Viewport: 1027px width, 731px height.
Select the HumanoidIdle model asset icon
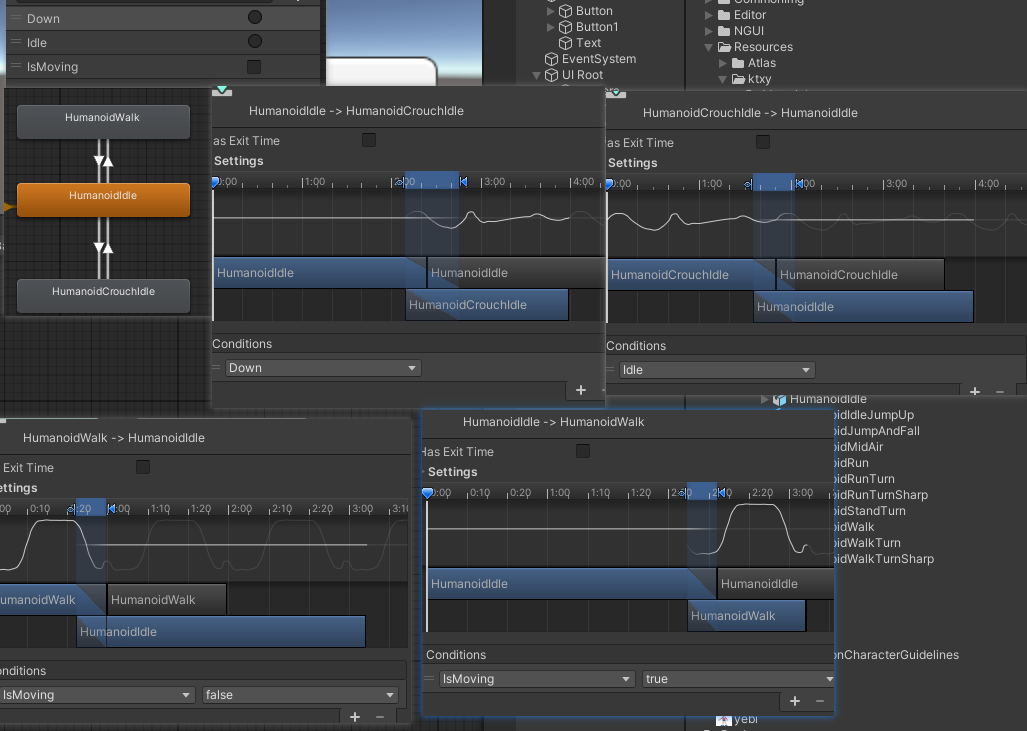[779, 400]
